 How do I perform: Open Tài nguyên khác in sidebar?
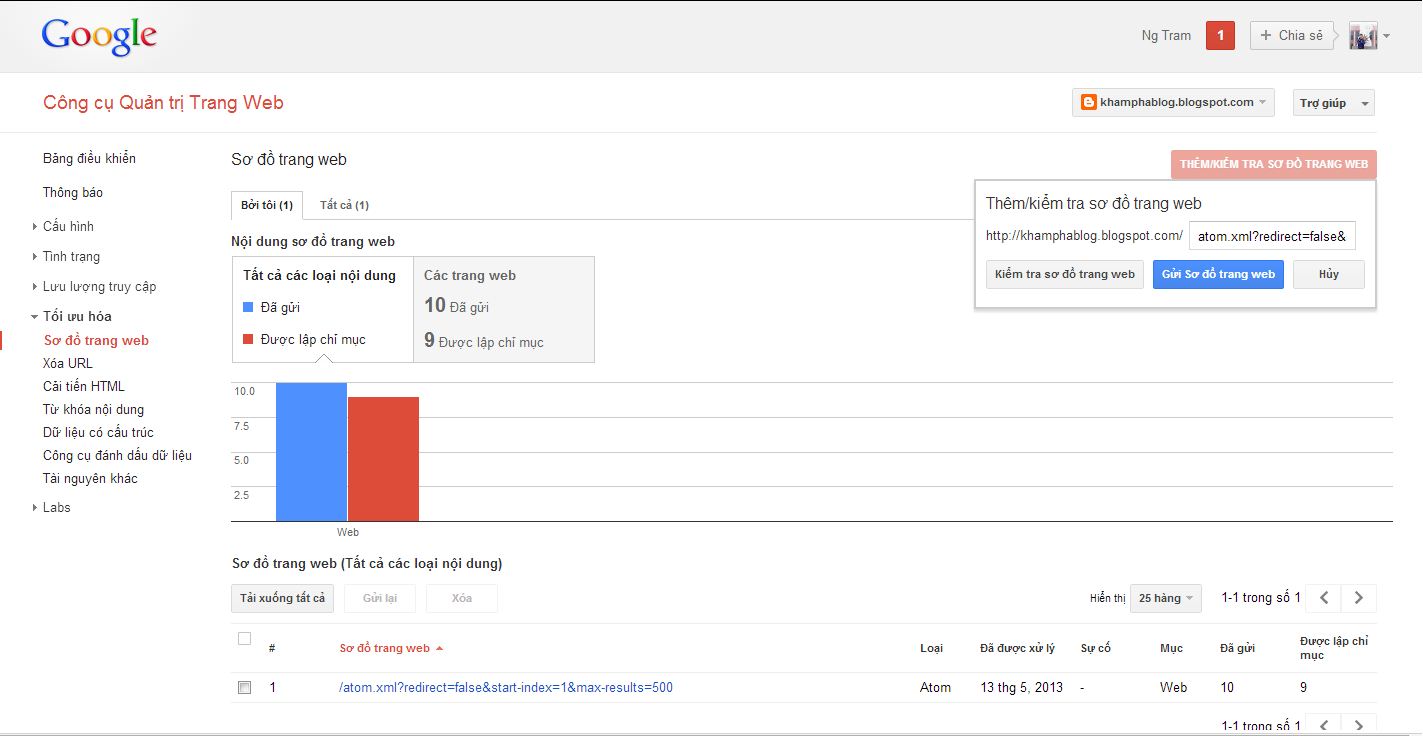[x=90, y=478]
